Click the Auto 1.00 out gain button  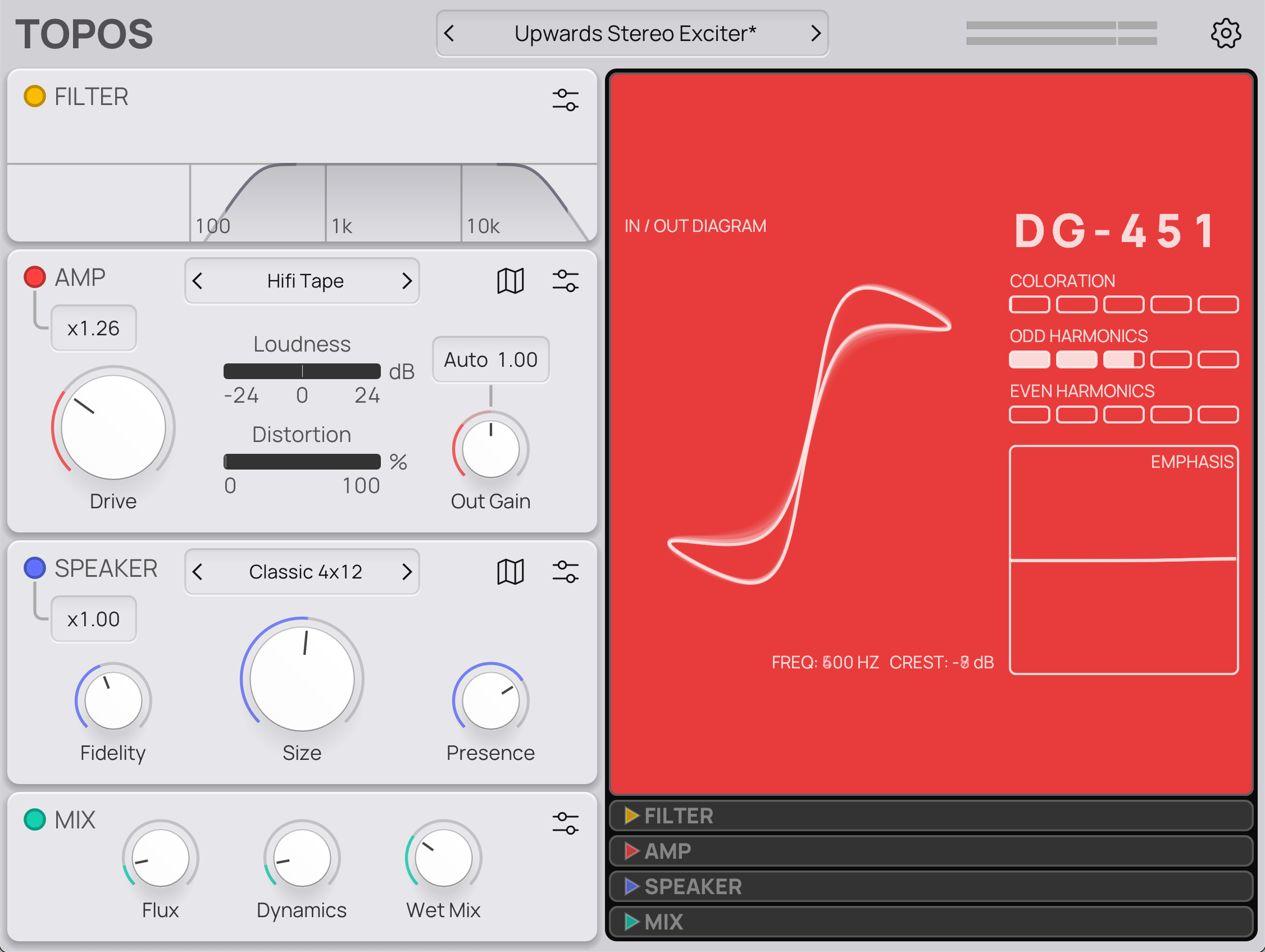point(489,359)
